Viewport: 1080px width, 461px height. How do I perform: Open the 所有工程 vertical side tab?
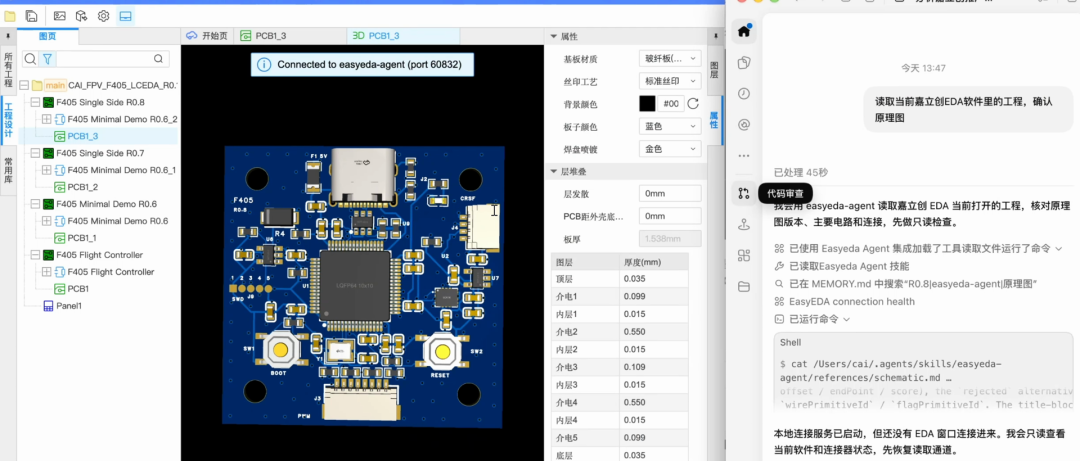pyautogui.click(x=8, y=70)
